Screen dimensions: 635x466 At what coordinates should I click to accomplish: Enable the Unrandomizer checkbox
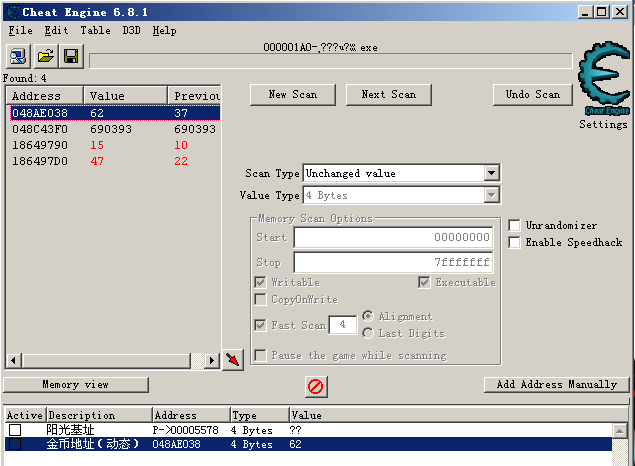click(x=514, y=225)
